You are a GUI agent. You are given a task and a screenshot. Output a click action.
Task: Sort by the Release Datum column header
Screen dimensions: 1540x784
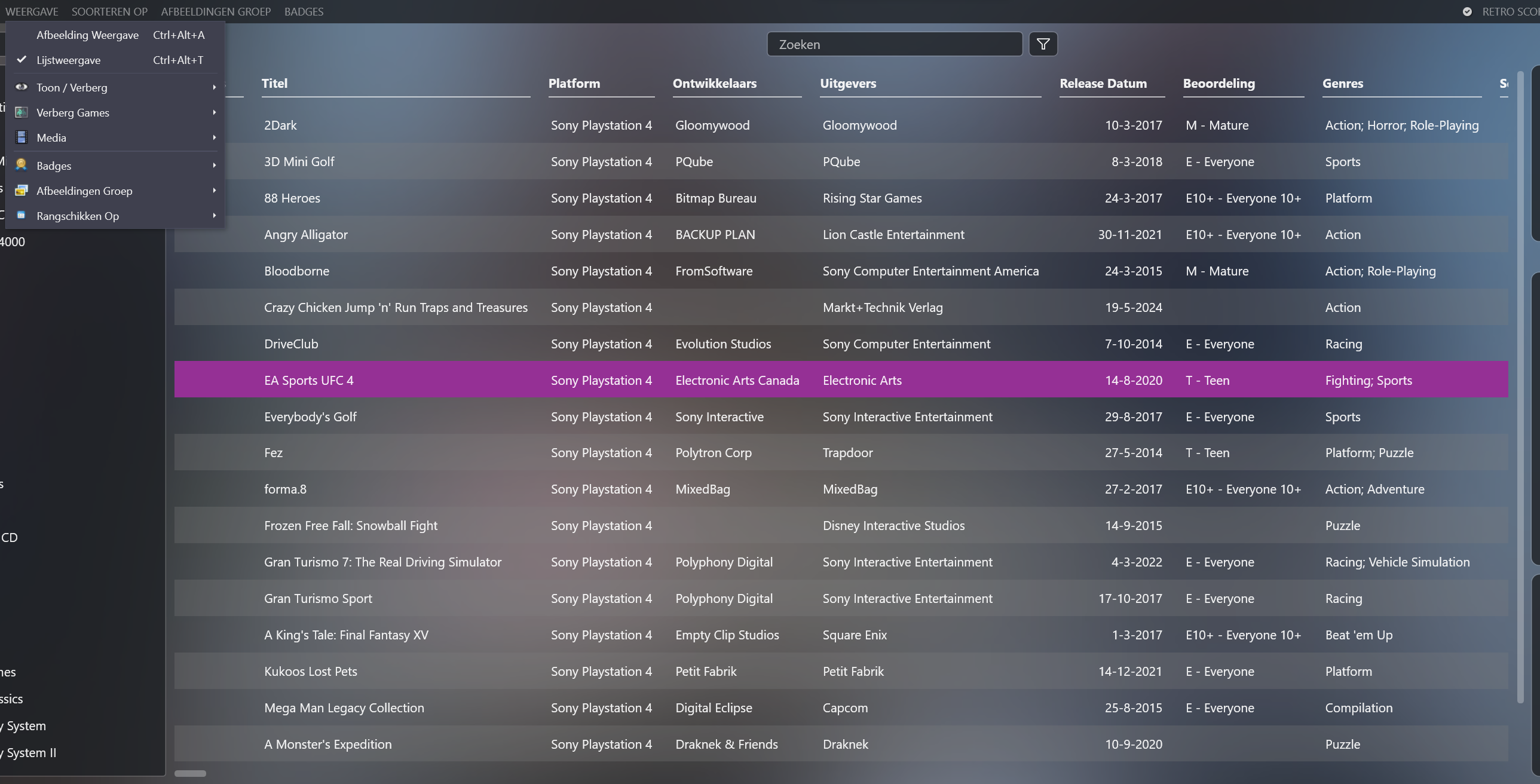pos(1103,83)
